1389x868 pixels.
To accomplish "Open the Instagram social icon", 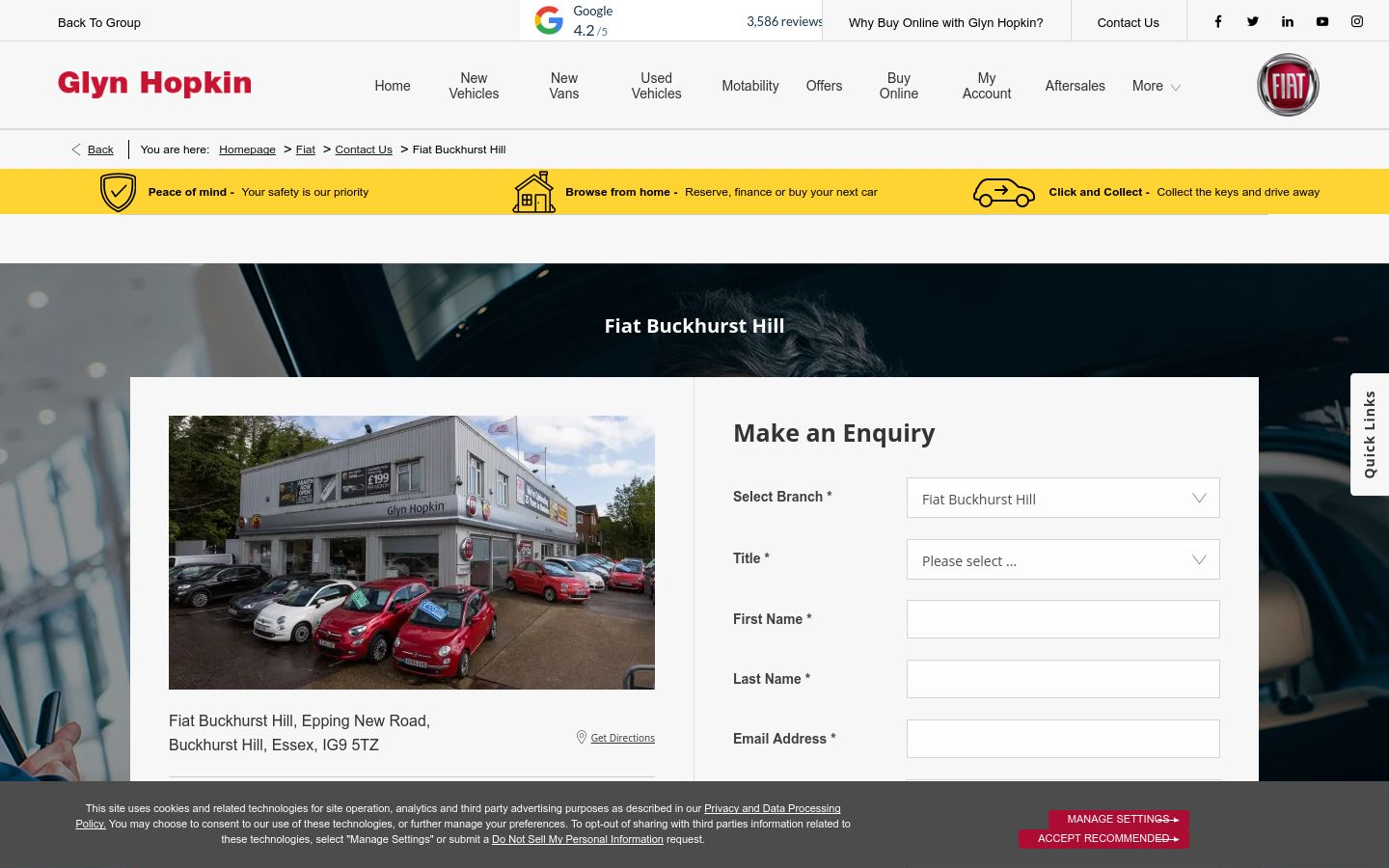I will click(x=1357, y=21).
